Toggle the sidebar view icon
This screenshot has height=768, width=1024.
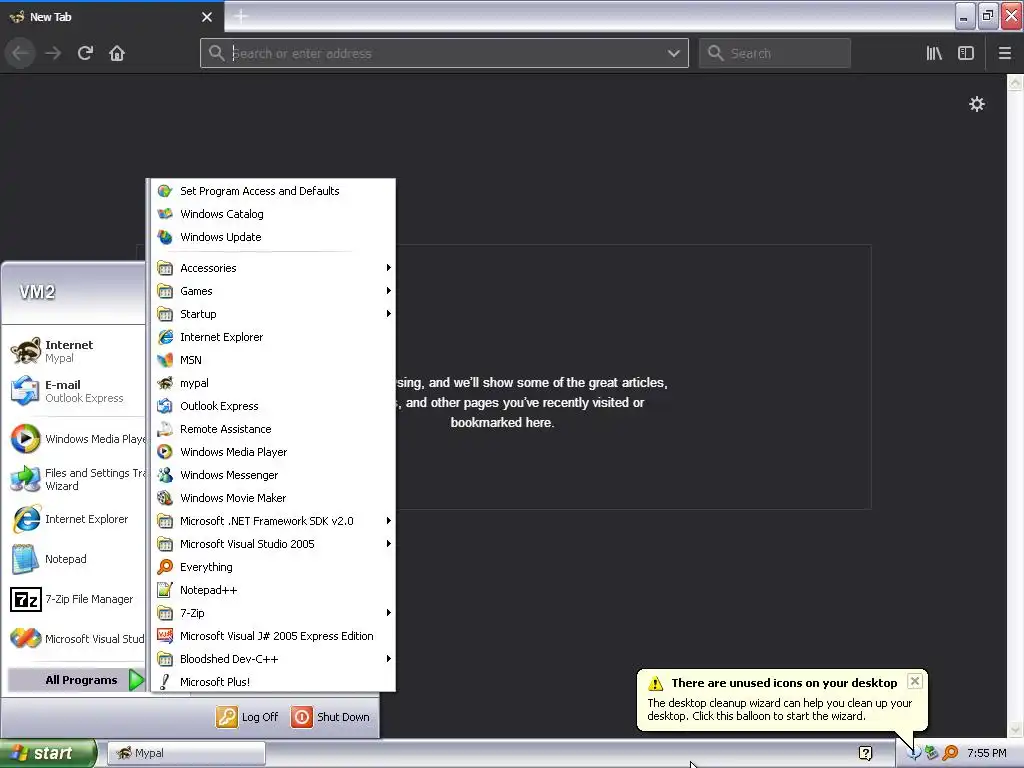pyautogui.click(x=966, y=53)
